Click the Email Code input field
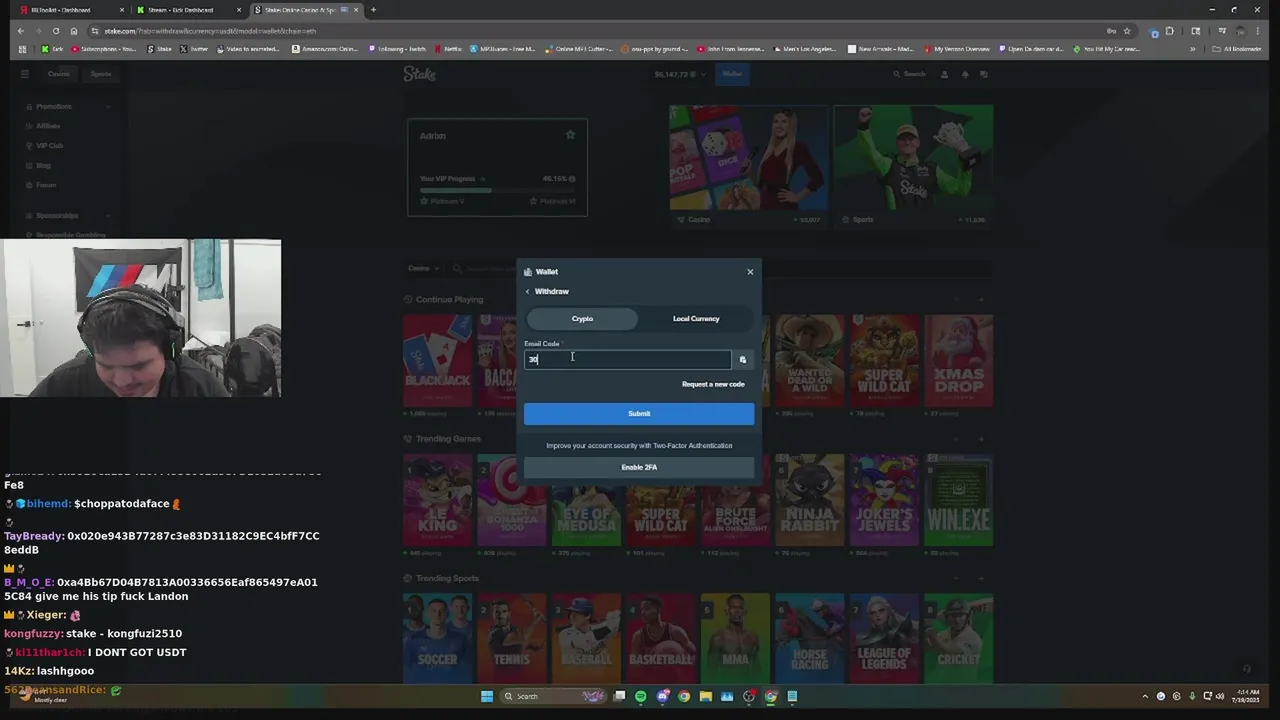1280x720 pixels. click(x=628, y=359)
